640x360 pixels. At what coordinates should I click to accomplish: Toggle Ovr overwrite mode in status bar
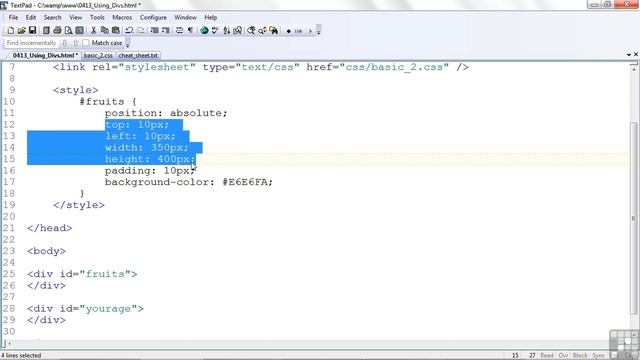pos(563,356)
